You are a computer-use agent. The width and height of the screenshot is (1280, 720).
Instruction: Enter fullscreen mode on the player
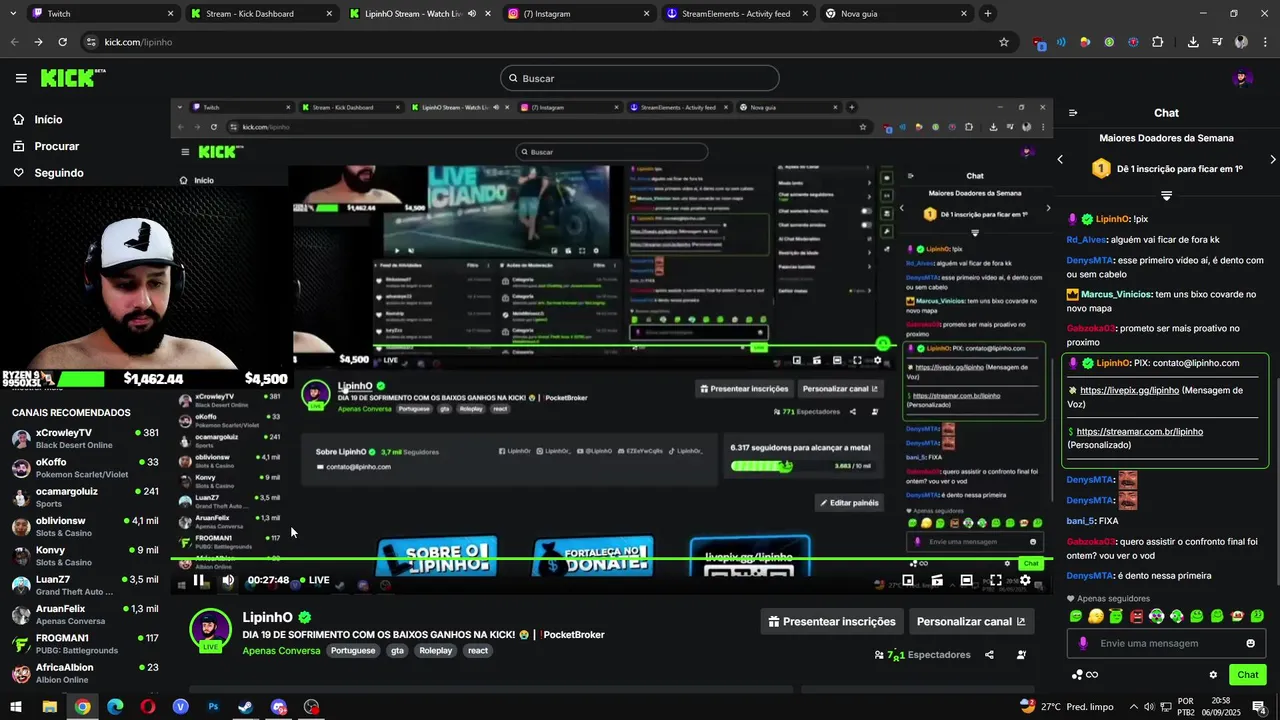tap(996, 580)
